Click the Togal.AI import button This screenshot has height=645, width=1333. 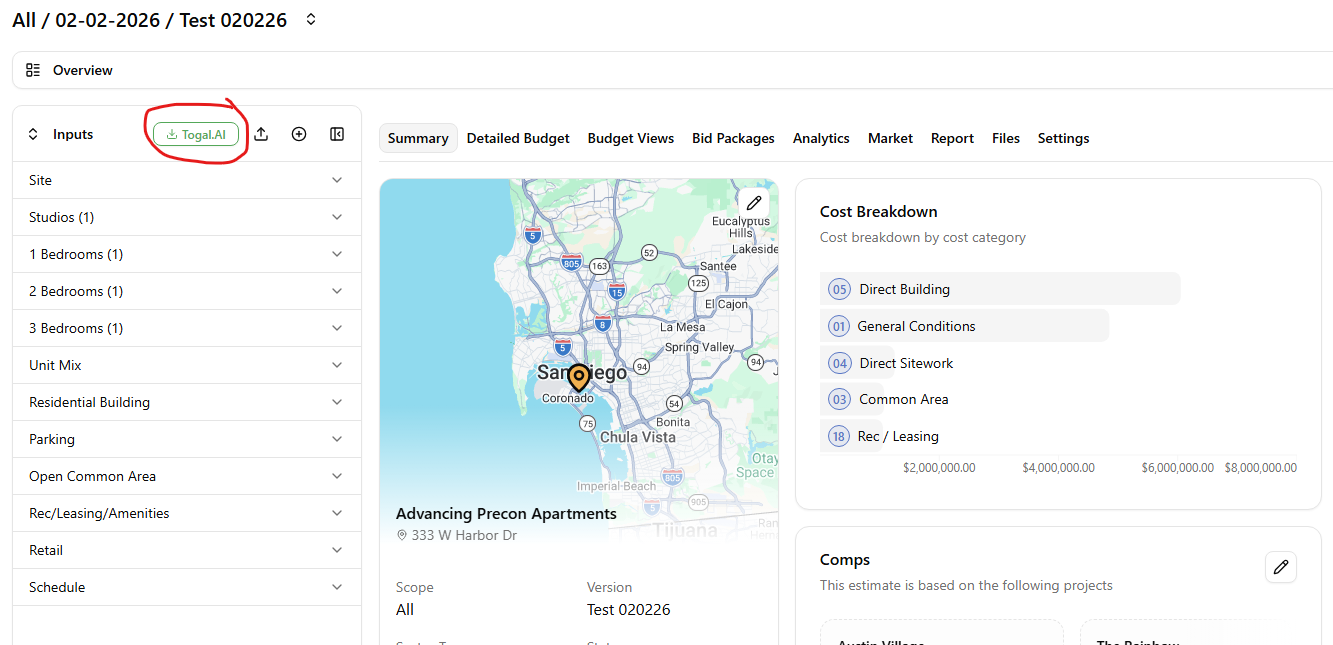(196, 134)
